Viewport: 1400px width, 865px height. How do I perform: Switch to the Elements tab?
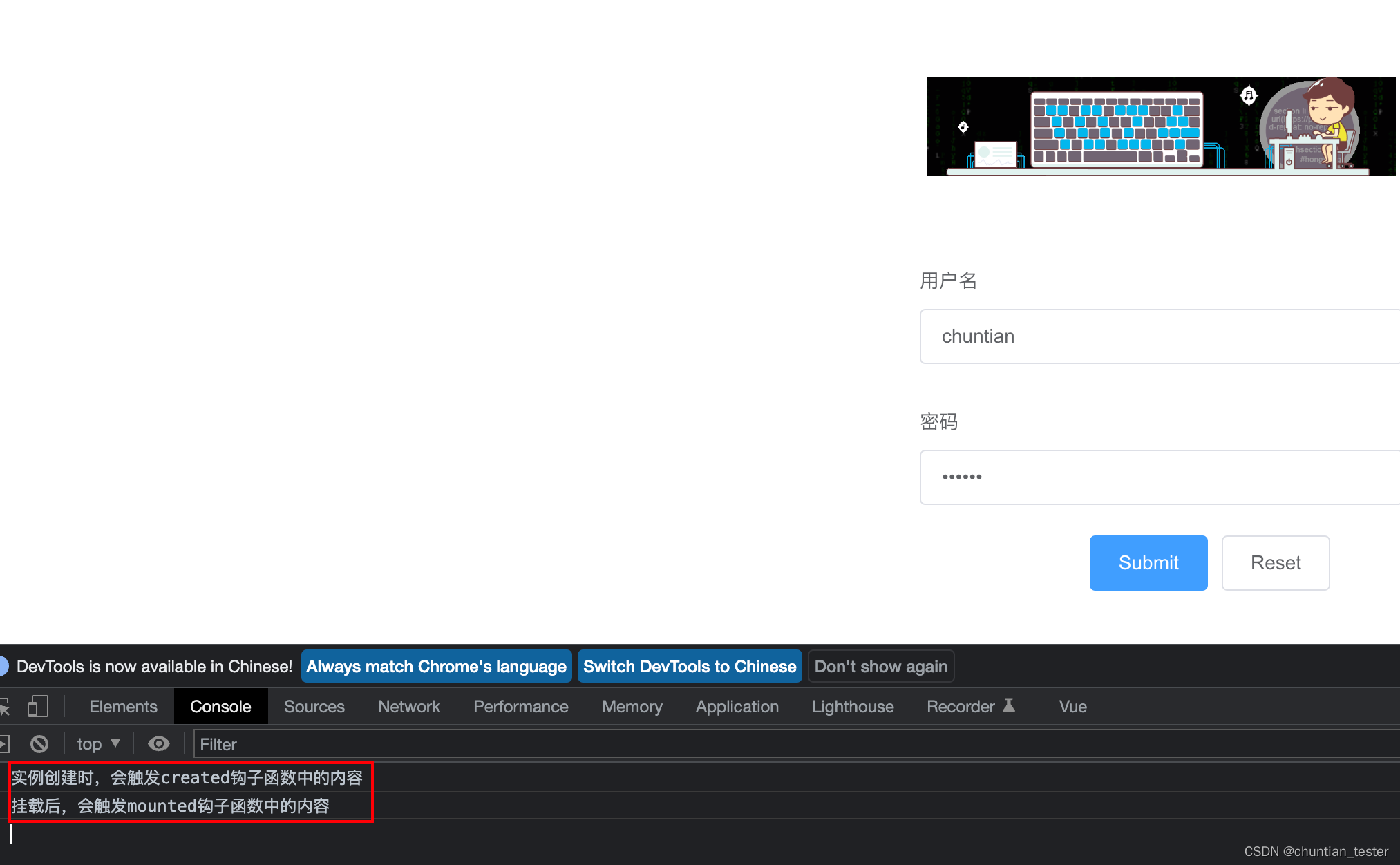123,706
